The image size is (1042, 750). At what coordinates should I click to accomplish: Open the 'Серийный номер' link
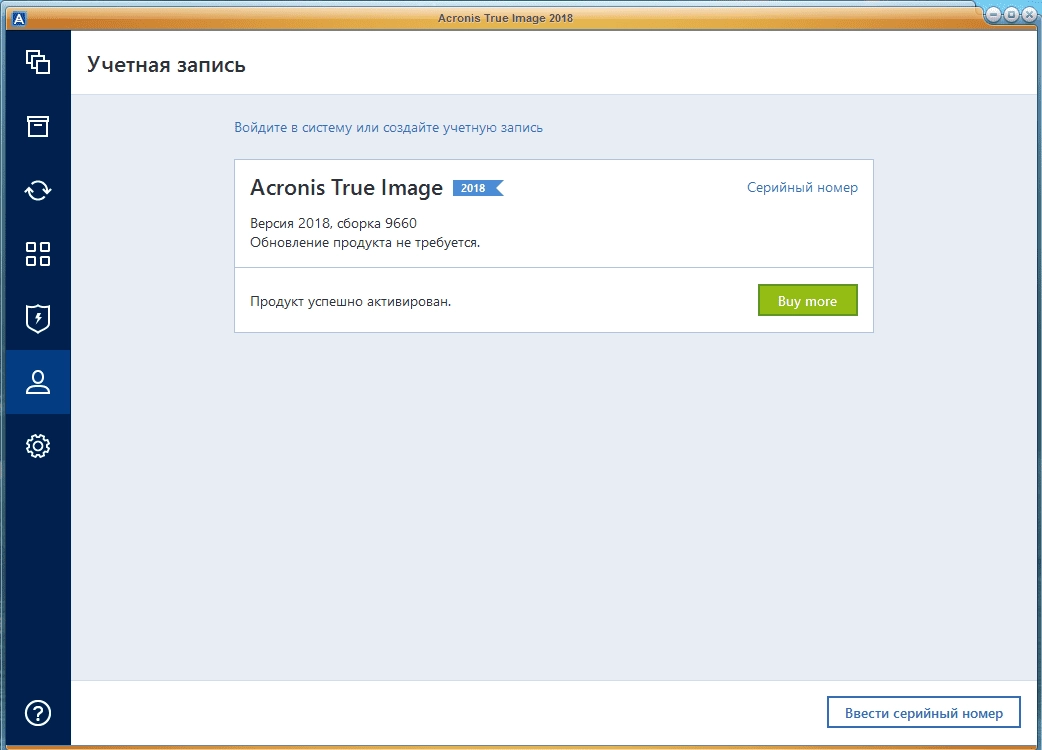pyautogui.click(x=802, y=187)
